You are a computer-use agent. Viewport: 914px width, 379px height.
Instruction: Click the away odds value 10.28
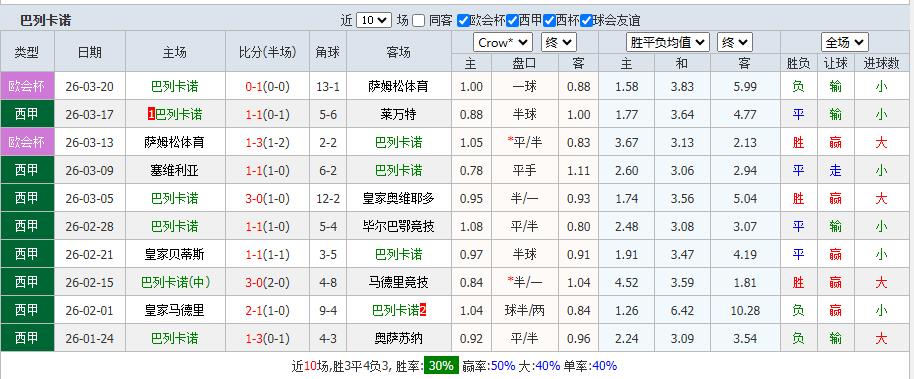pyautogui.click(x=745, y=311)
